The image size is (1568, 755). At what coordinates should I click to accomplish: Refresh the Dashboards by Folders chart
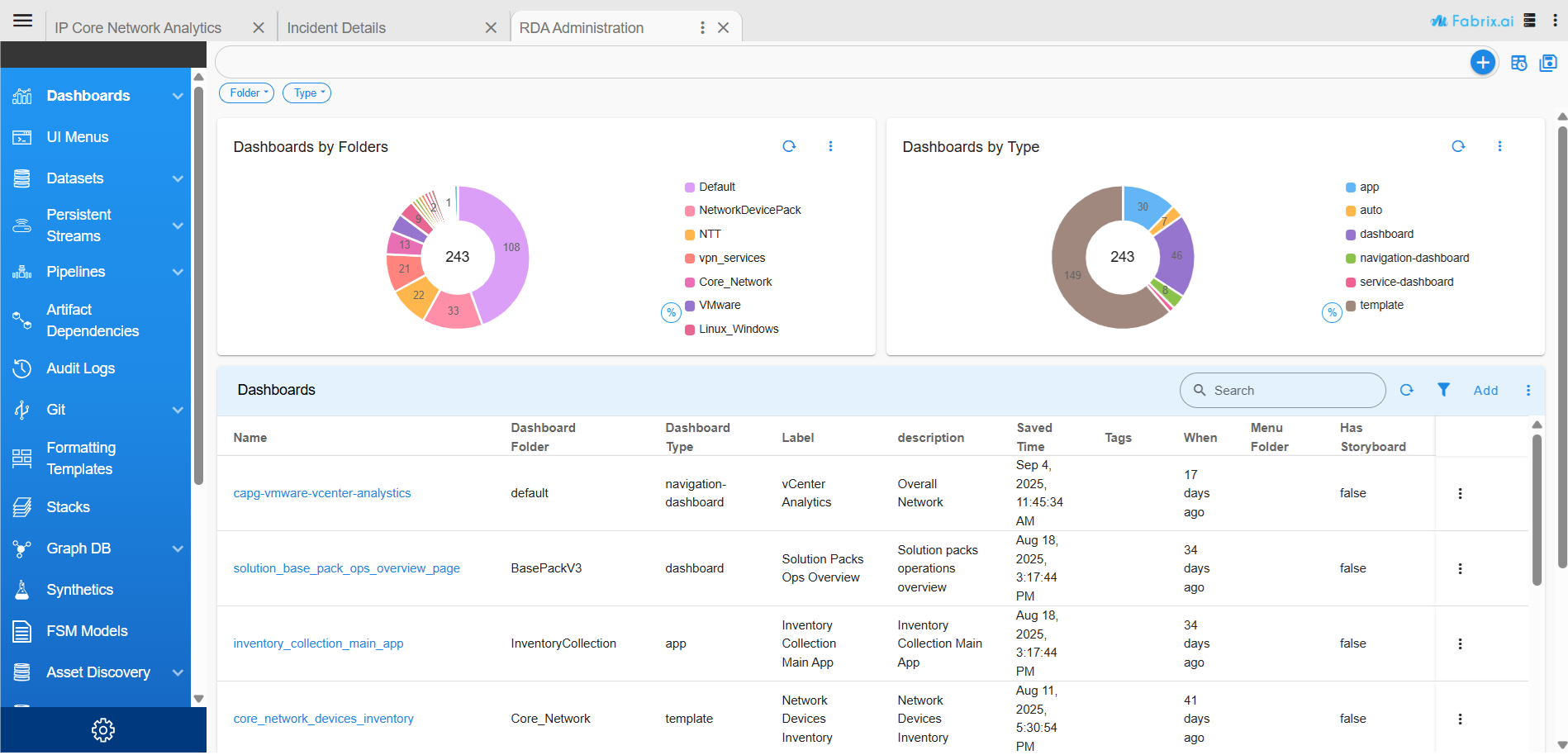click(x=789, y=146)
